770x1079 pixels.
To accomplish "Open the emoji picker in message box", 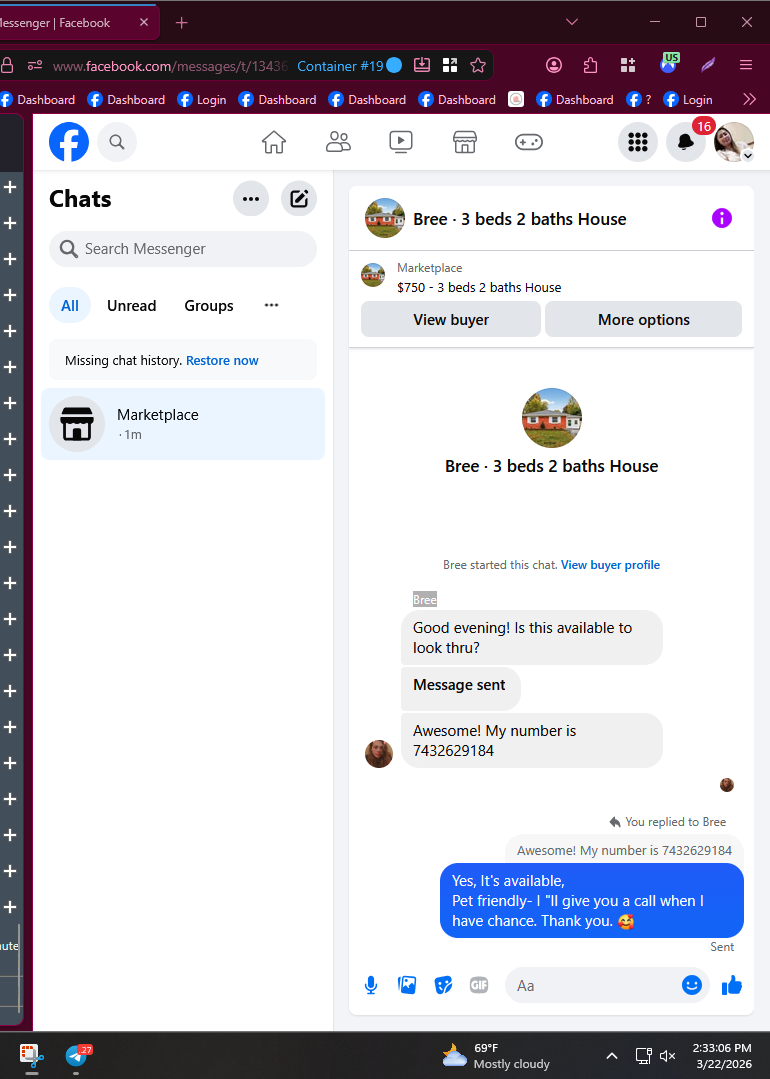I will pos(692,985).
